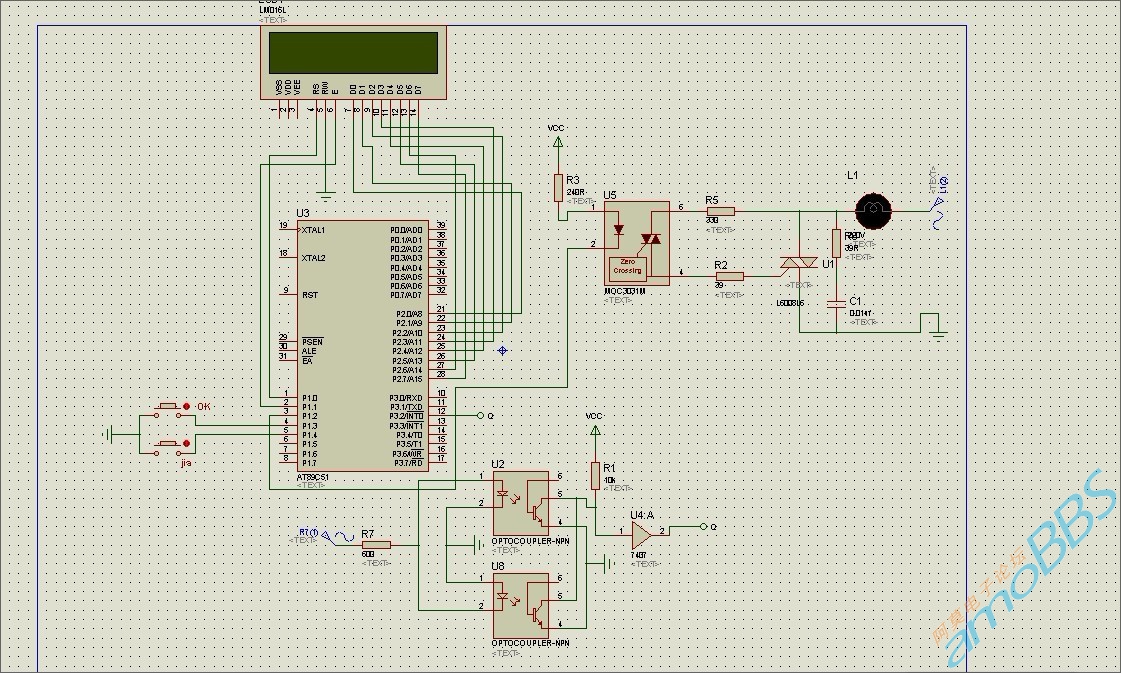1121x673 pixels.
Task: Select resistor R5 at U5 pin 6
Action: point(721,211)
